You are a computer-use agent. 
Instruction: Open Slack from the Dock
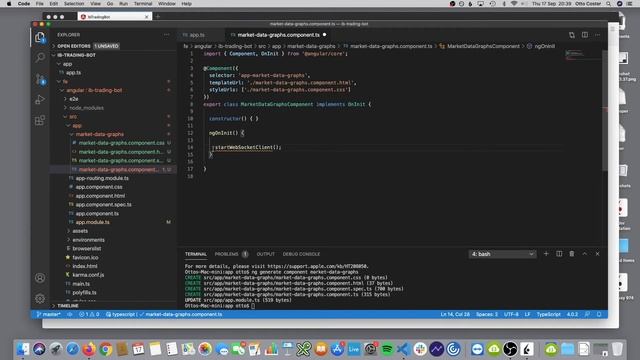pos(420,349)
